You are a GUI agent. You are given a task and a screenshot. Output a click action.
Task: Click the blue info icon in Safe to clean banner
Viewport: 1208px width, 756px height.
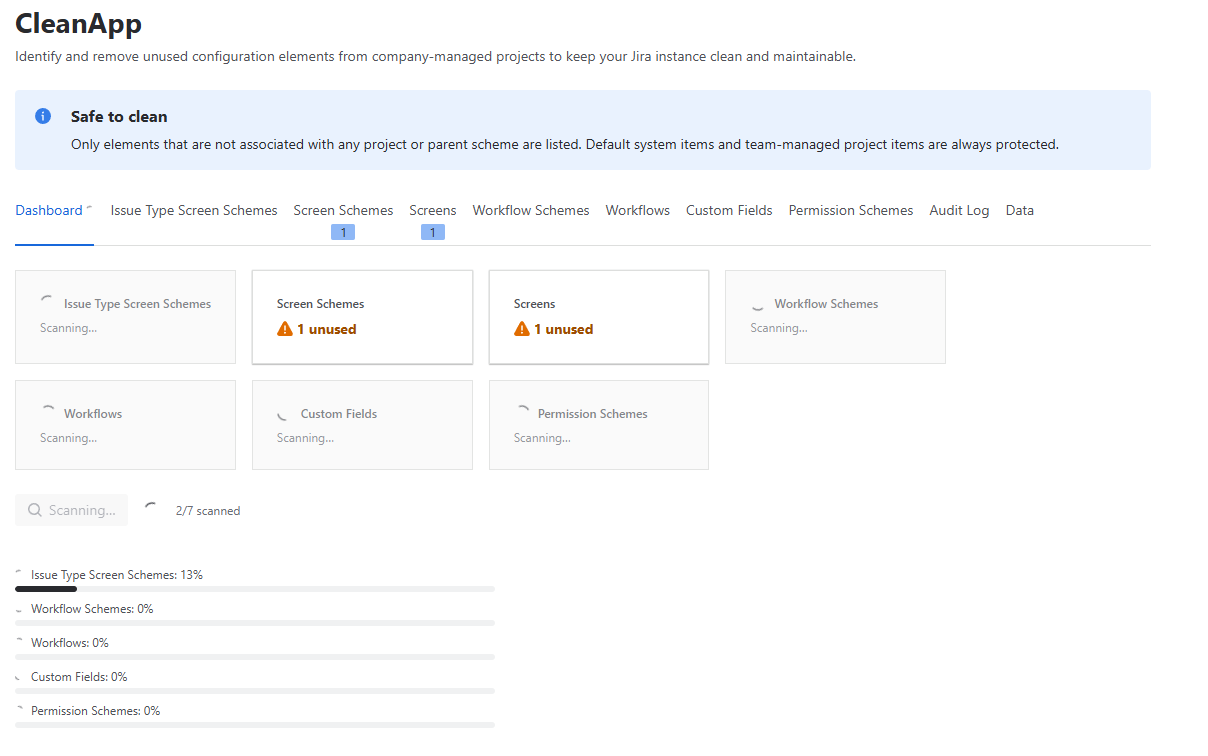click(x=42, y=116)
